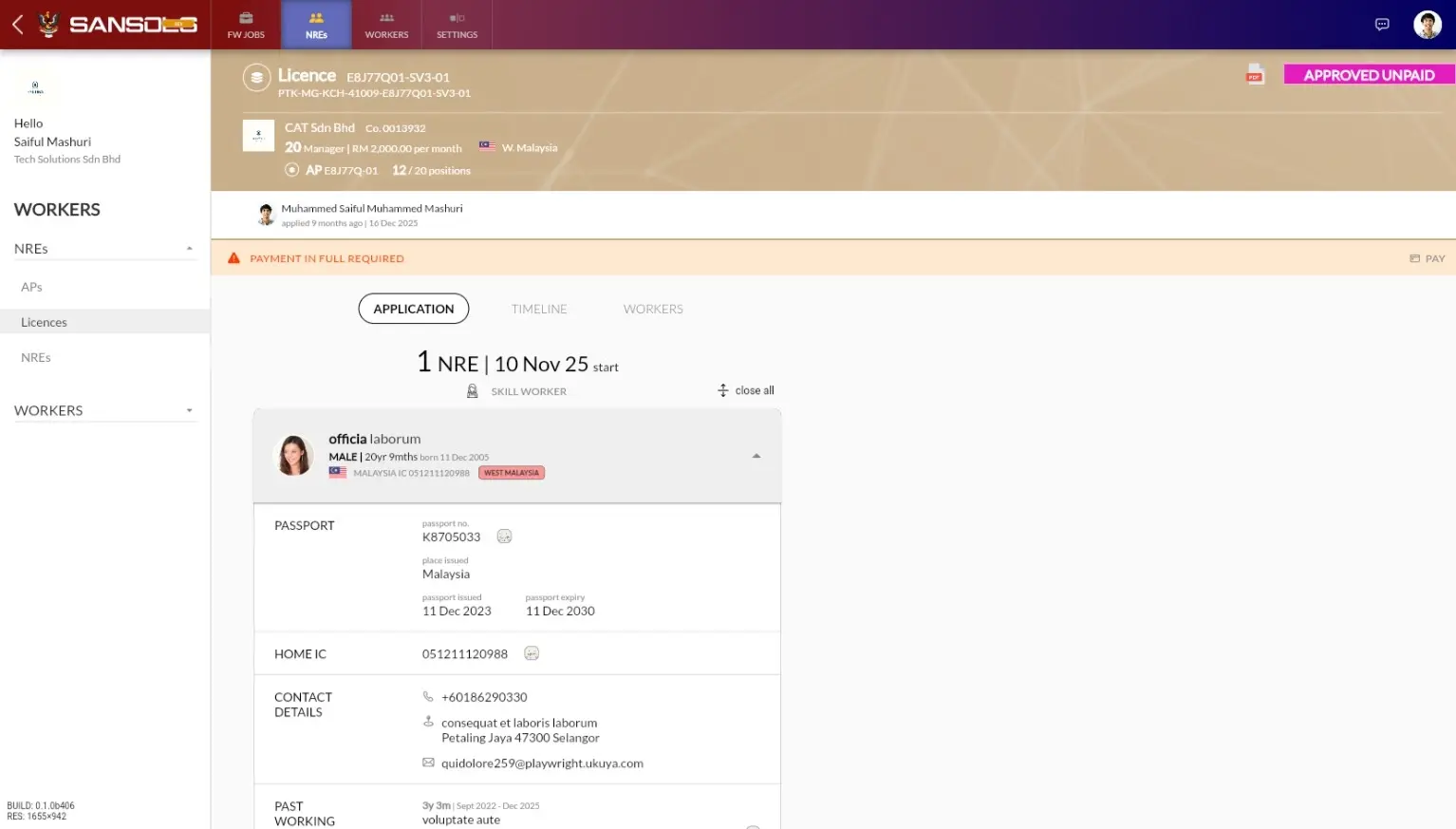The image size is (1456, 829).
Task: Click the email quidolore259@playwright.ukuya.com
Action: 542,763
